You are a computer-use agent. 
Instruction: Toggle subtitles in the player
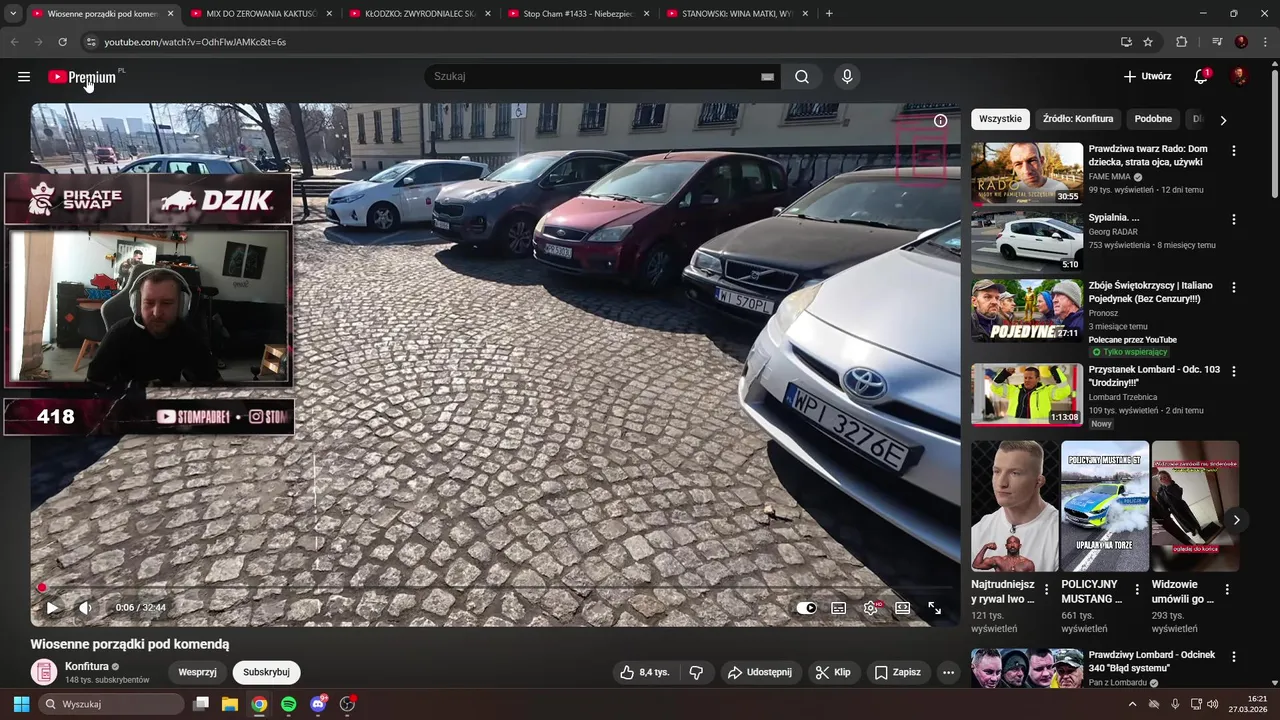[x=839, y=608]
